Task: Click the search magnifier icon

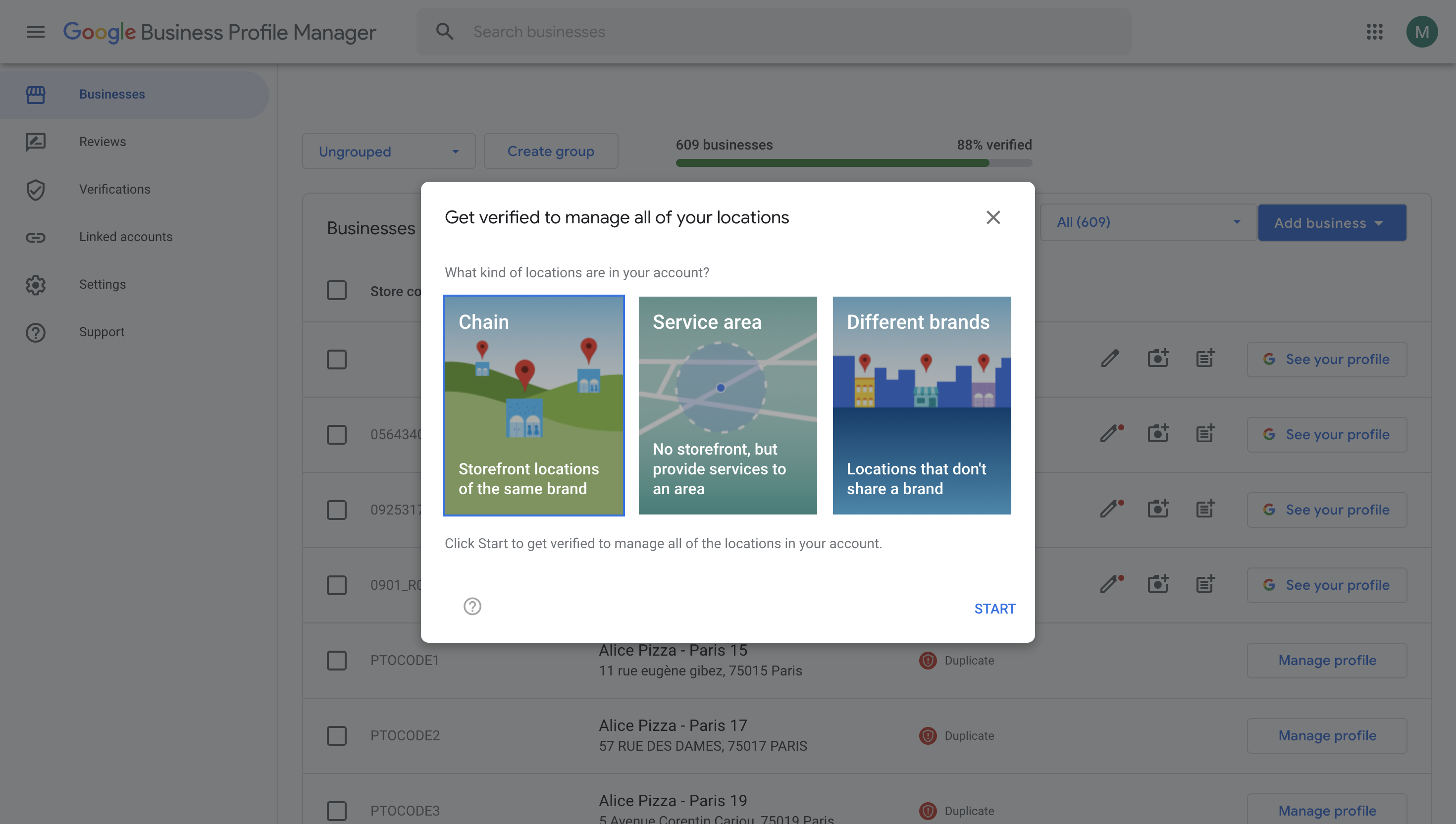Action: pos(445,32)
